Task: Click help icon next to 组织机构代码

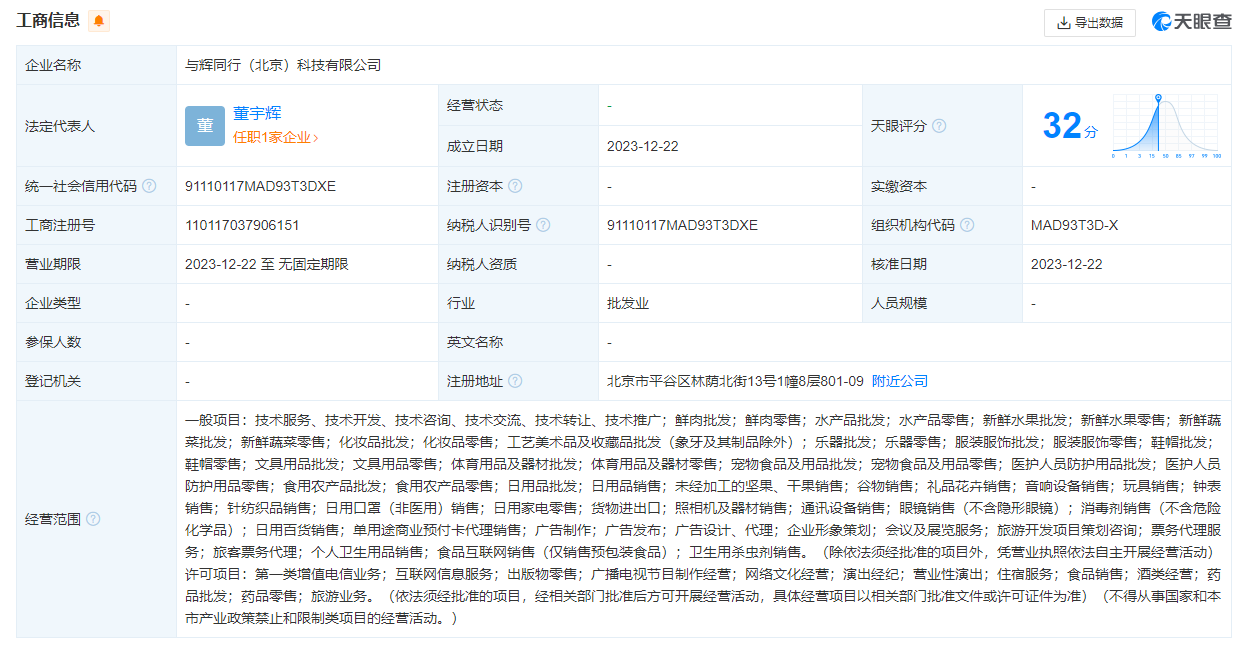Action: point(967,225)
